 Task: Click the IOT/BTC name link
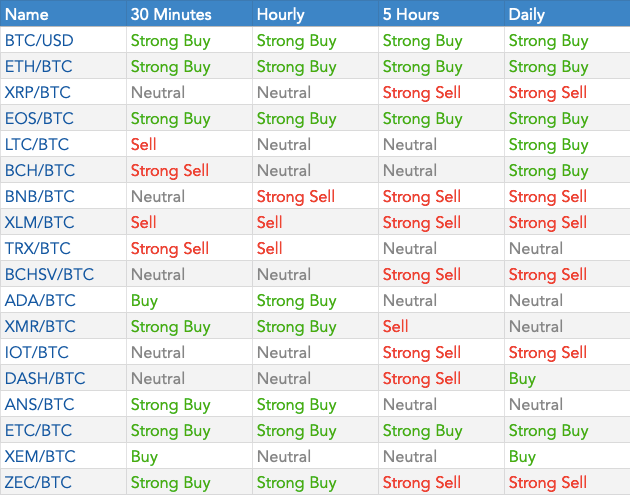coord(37,352)
